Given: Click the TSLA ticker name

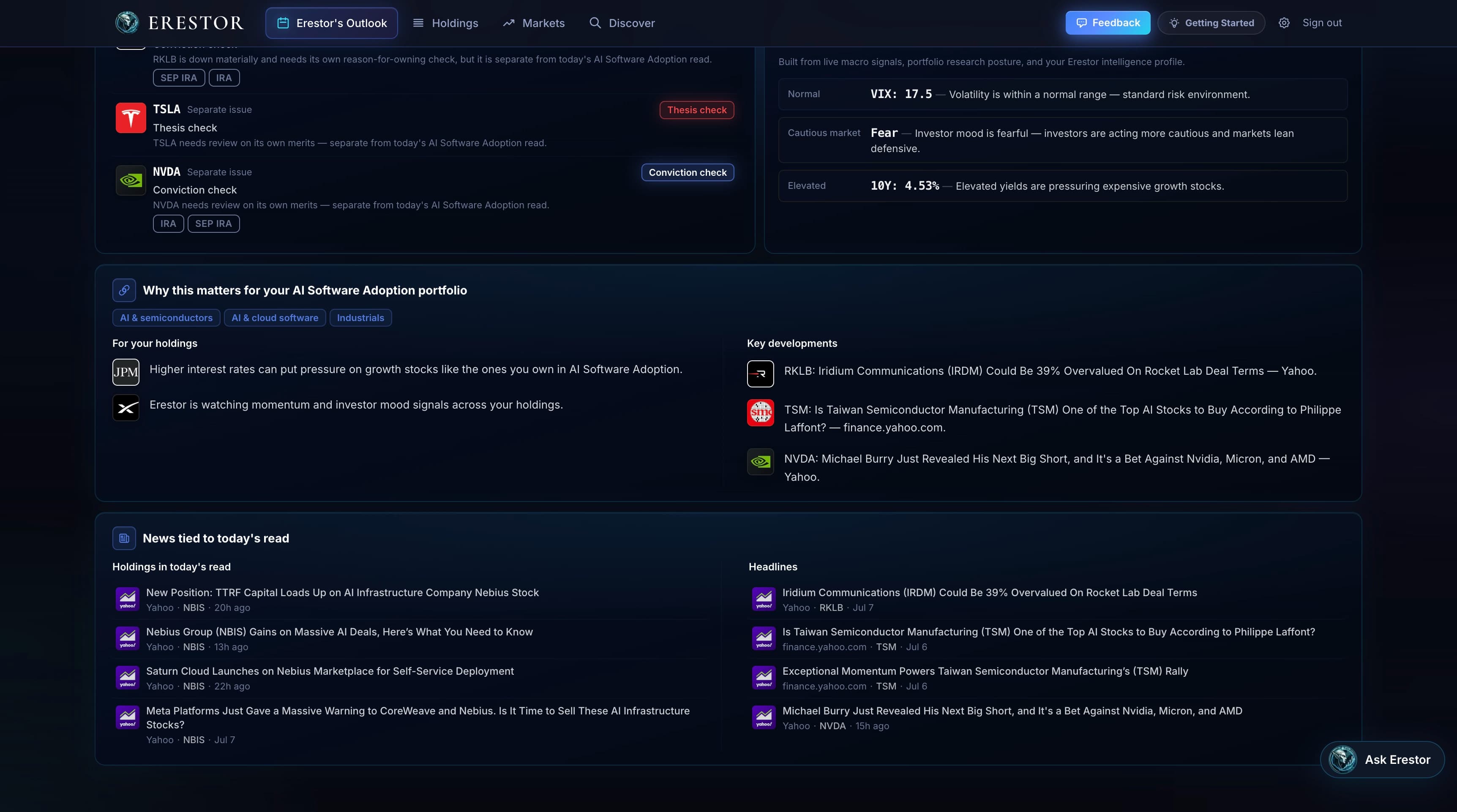Looking at the screenshot, I should (166, 109).
